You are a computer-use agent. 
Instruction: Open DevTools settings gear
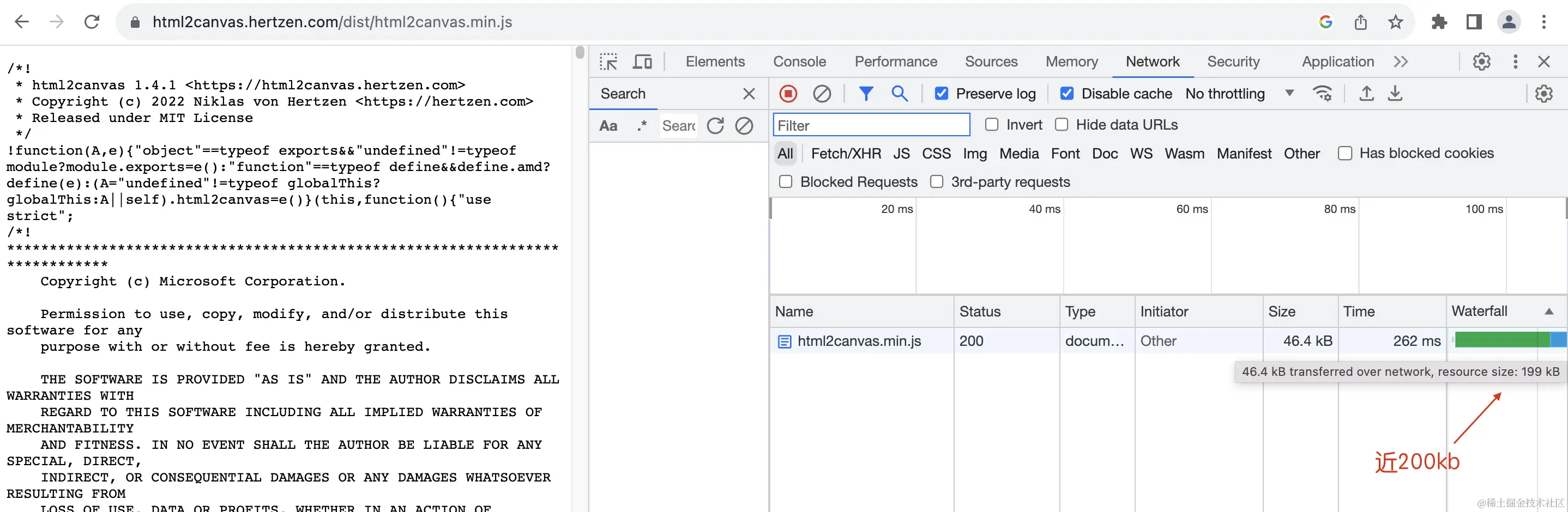coord(1481,62)
